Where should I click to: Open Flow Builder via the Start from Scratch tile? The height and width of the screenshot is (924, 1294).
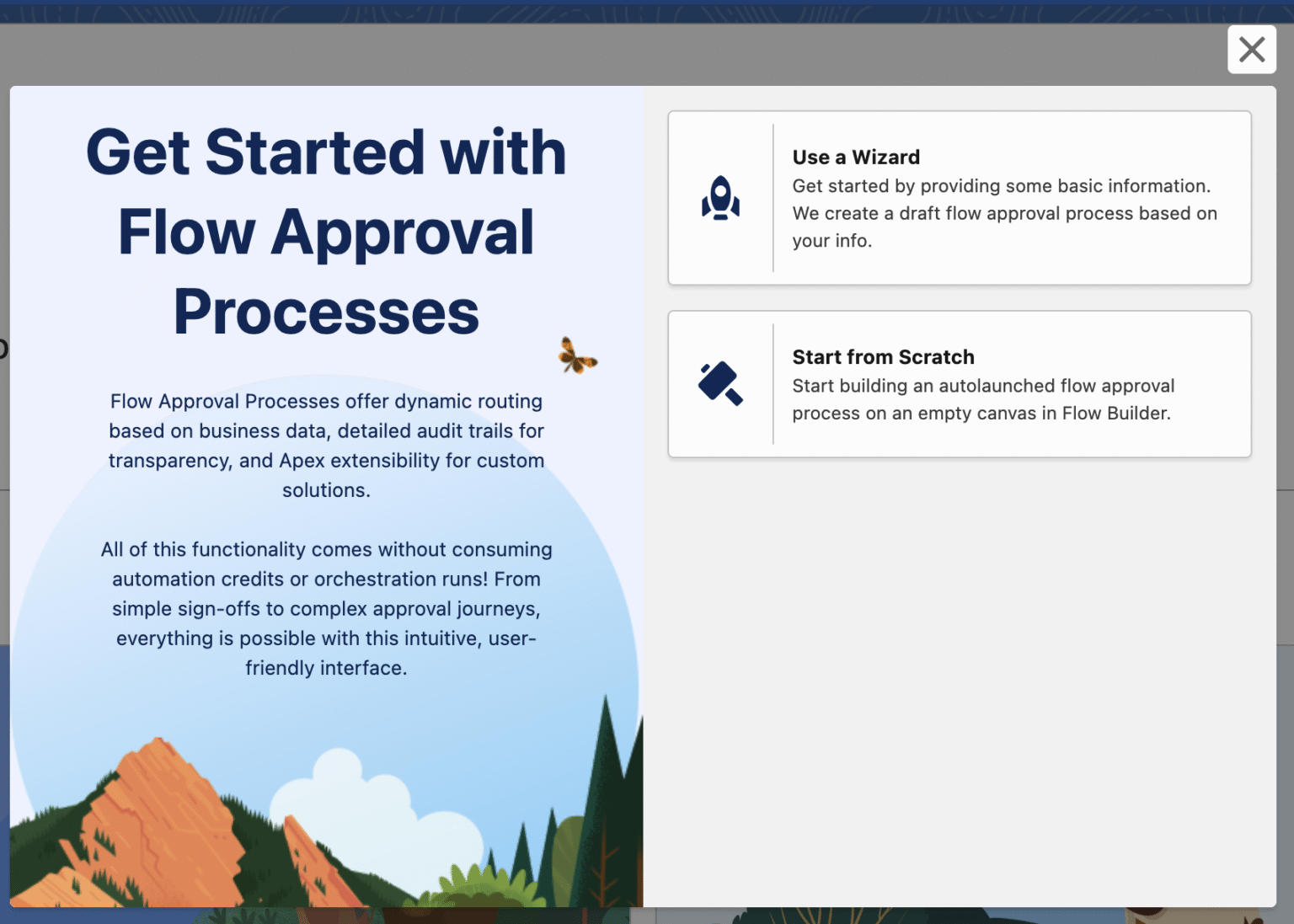click(x=960, y=384)
